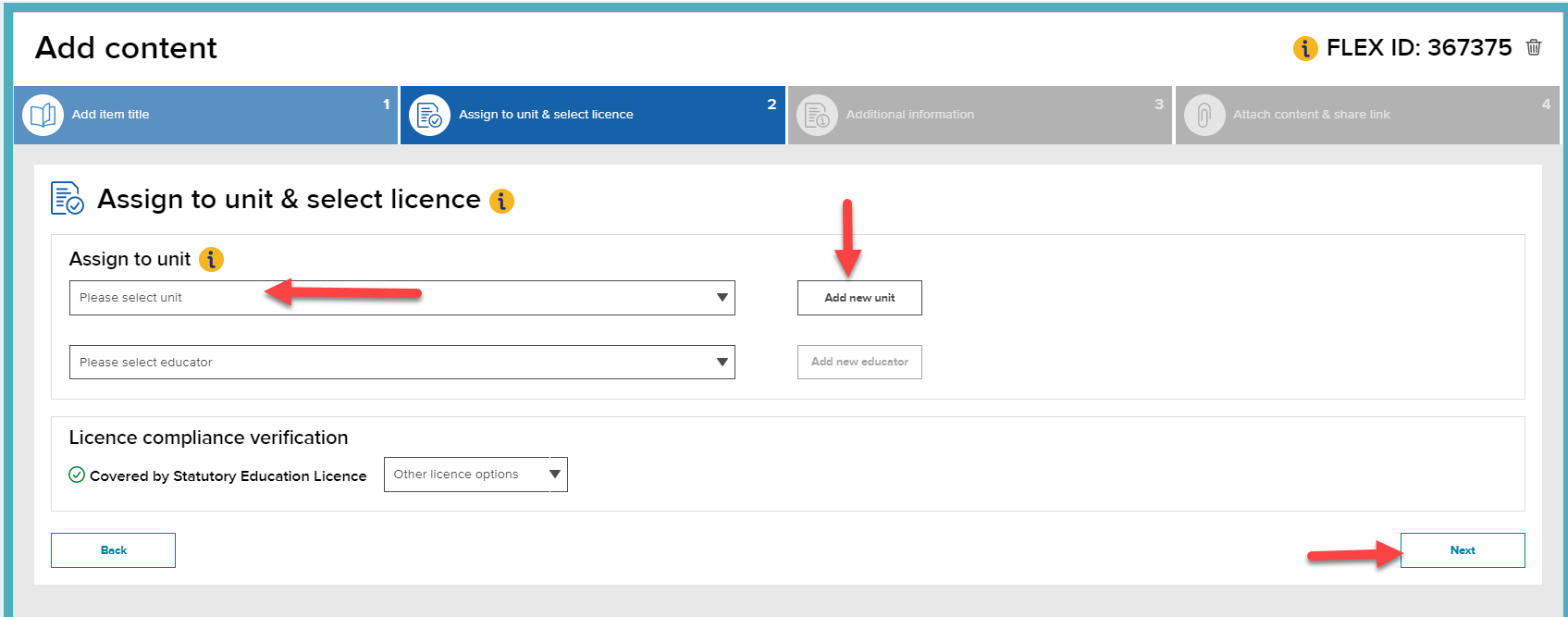Click green check icon for Statutory Education Licence
Viewport: 1568px width, 617px height.
[x=77, y=475]
